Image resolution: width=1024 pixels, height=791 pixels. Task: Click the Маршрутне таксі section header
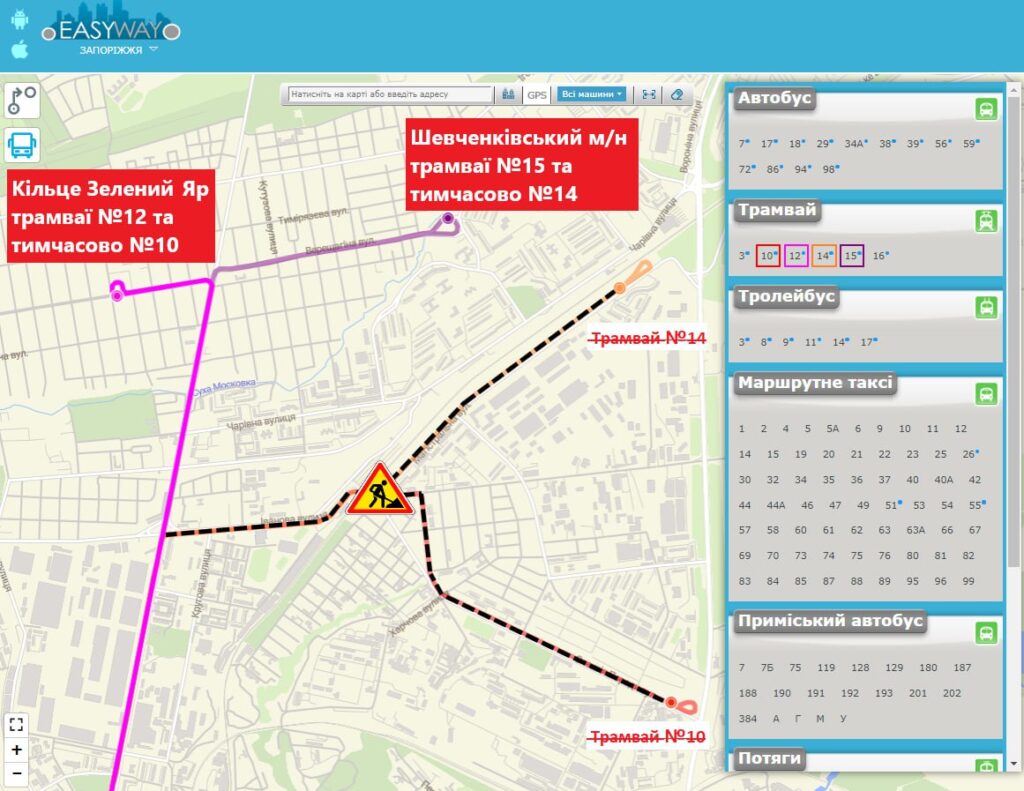pyautogui.click(x=815, y=383)
